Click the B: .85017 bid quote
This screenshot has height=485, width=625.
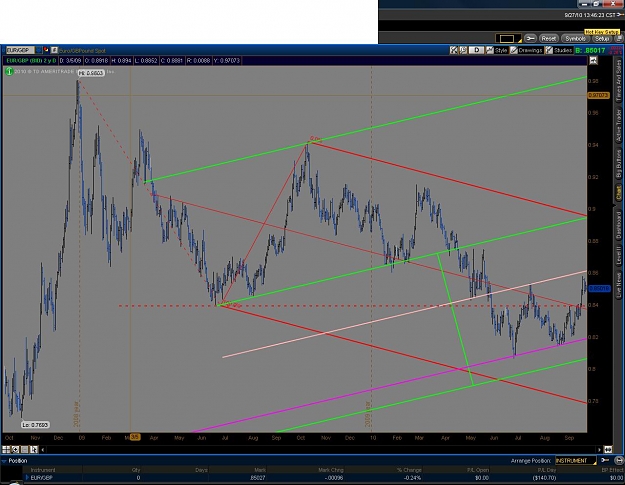pos(590,51)
